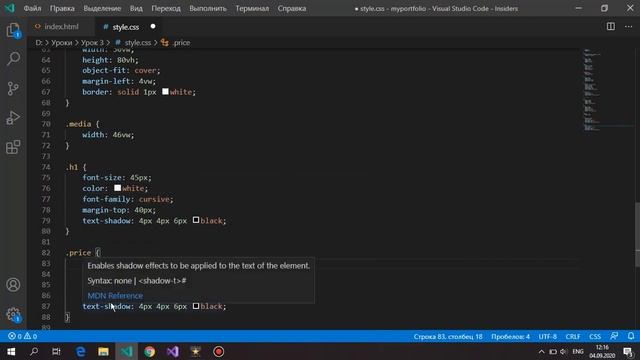Change file encoding UTF-8

pyautogui.click(x=547, y=336)
